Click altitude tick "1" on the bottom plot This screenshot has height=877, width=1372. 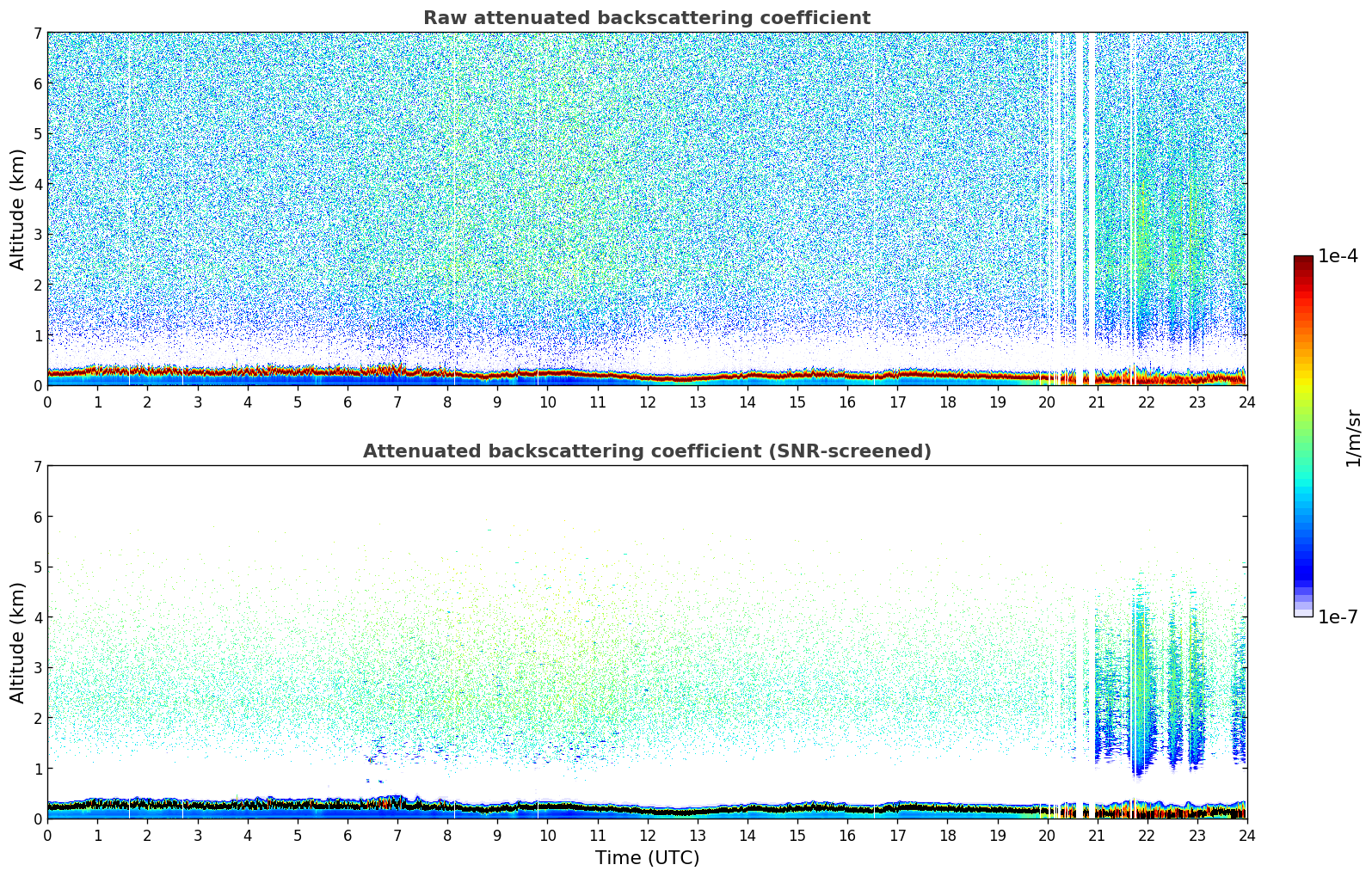coord(38,769)
